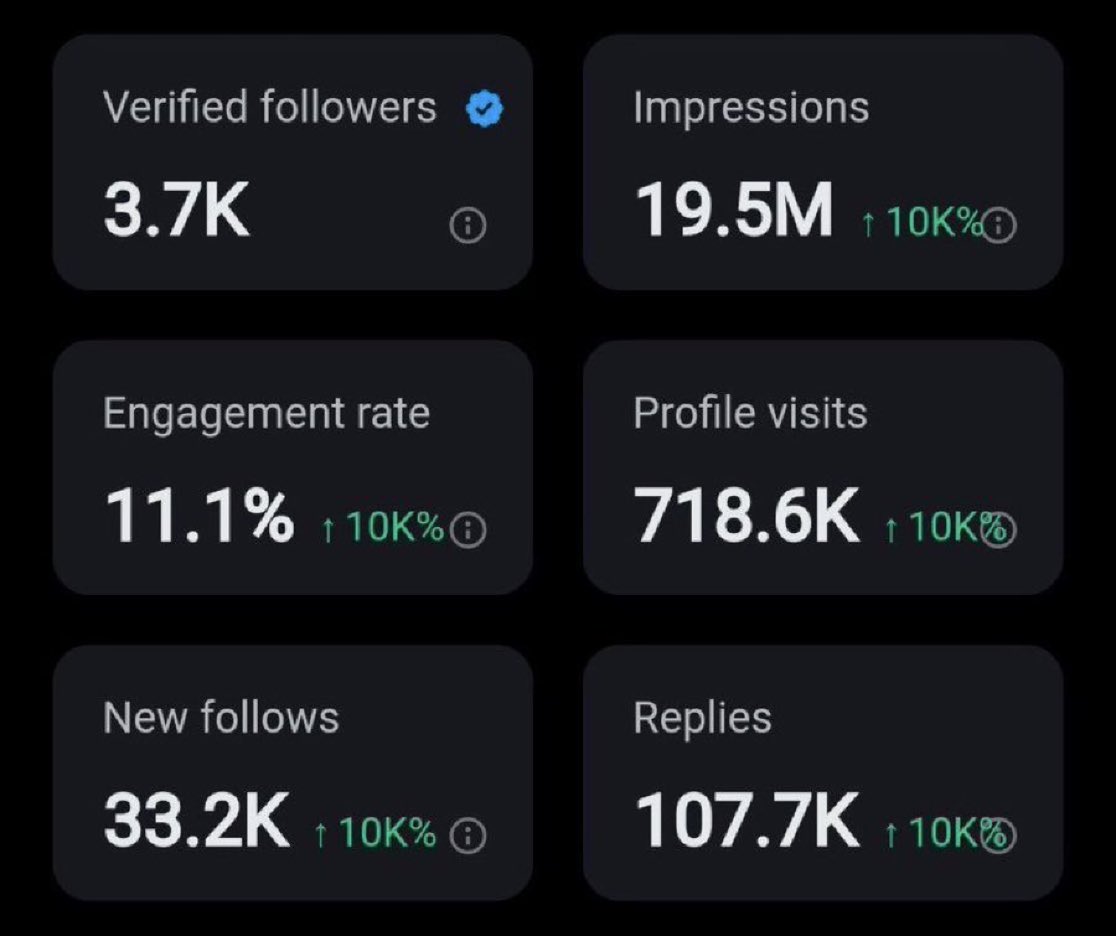Click the green 10K% change next to 33.2K
Viewport: 1116px width, 936px height.
[375, 832]
